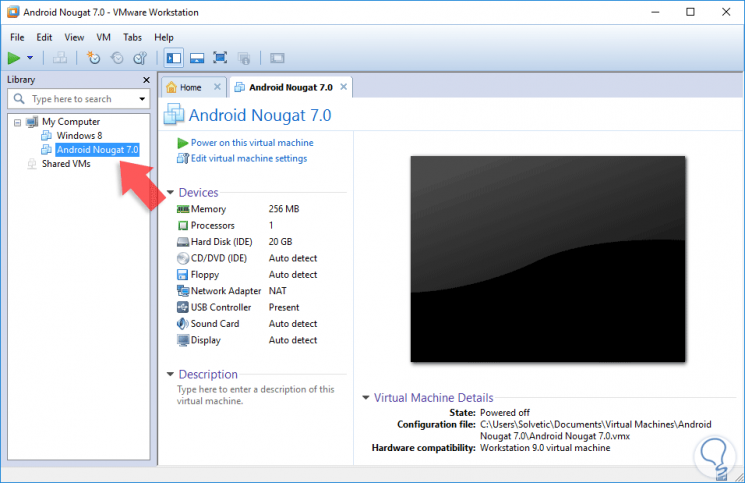This screenshot has width=745, height=483.
Task: Click the revert to snapshot icon
Action: point(117,58)
